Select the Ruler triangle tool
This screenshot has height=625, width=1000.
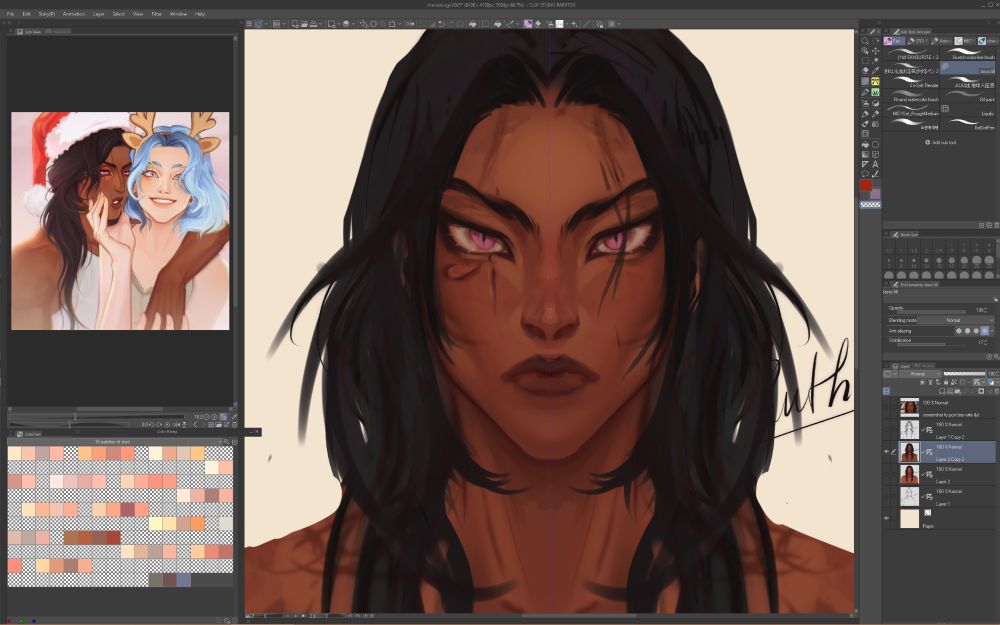point(865,164)
